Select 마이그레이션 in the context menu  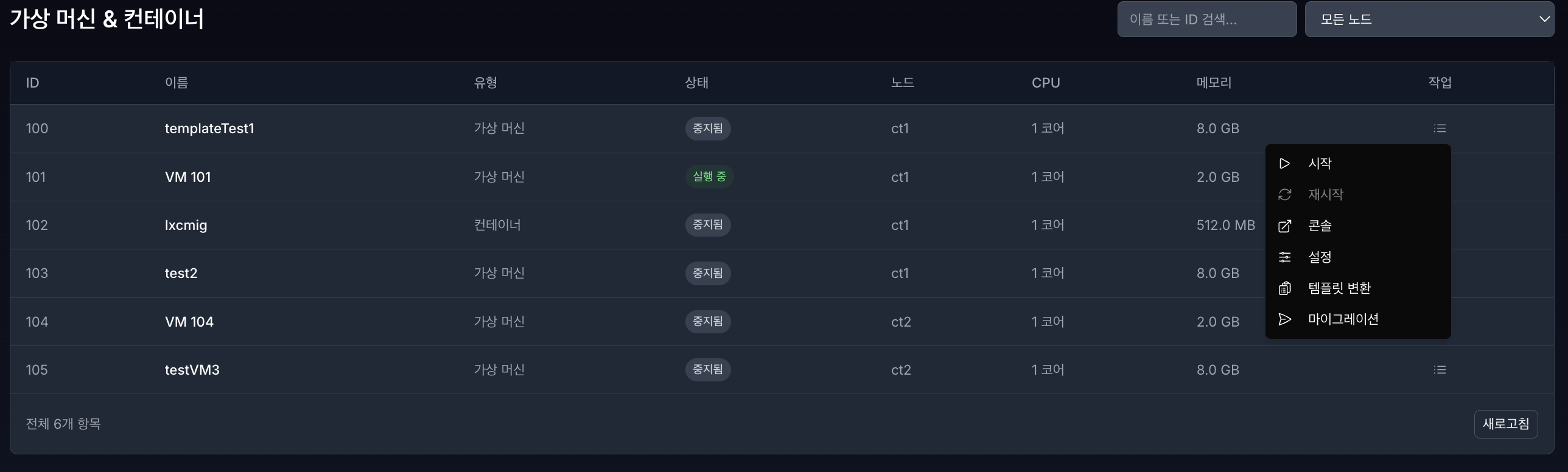pyautogui.click(x=1345, y=319)
